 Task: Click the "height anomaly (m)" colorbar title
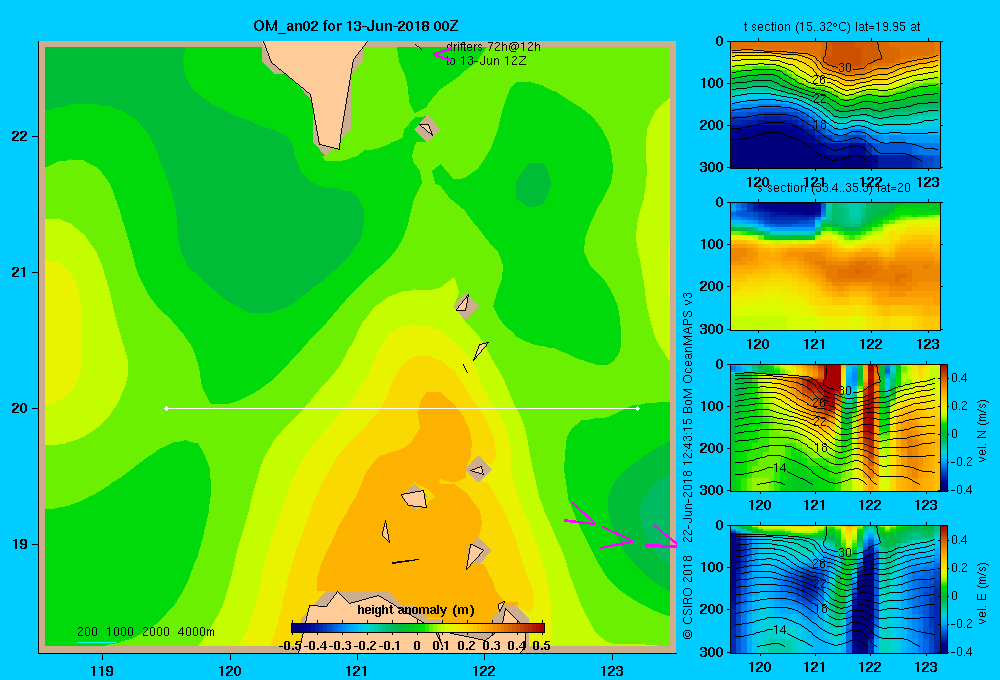416,610
